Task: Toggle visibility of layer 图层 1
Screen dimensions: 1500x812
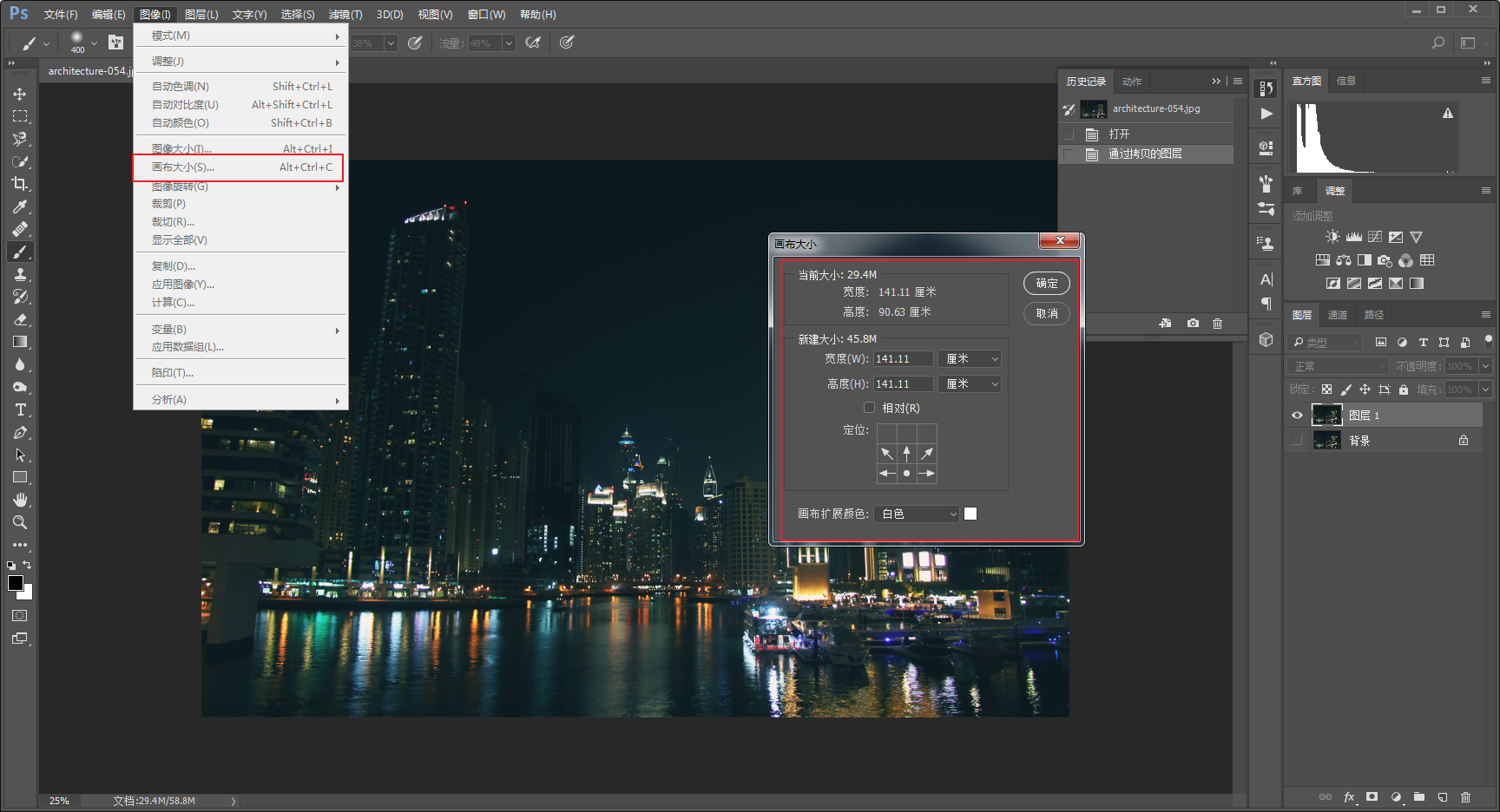Action: pyautogui.click(x=1297, y=416)
